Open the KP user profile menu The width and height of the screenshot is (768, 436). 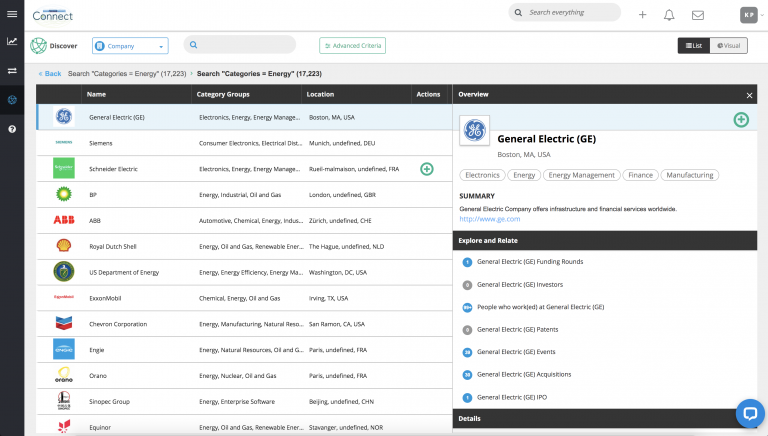(x=748, y=14)
